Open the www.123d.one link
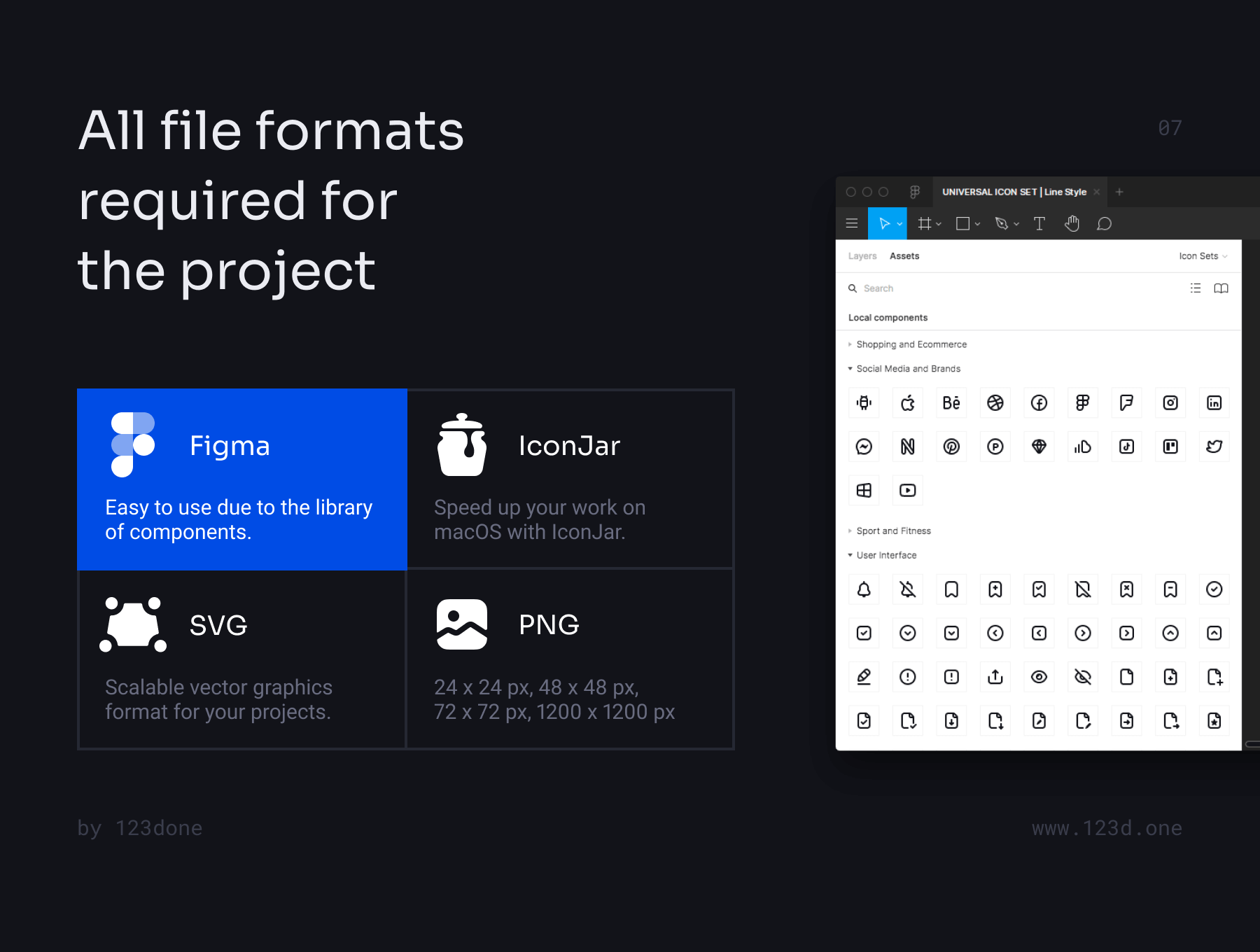 [x=1107, y=828]
